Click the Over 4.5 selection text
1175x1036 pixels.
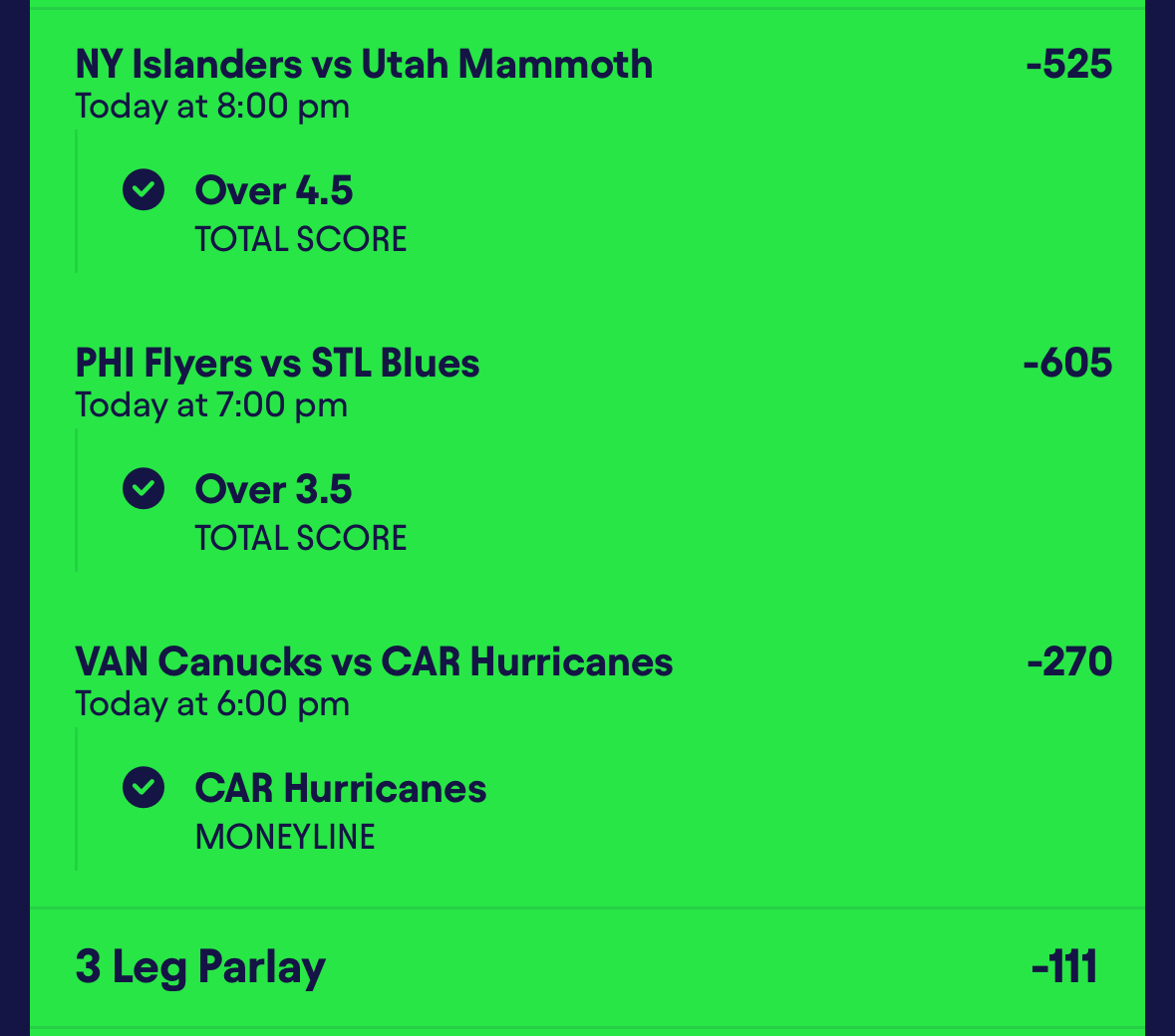coord(274,190)
